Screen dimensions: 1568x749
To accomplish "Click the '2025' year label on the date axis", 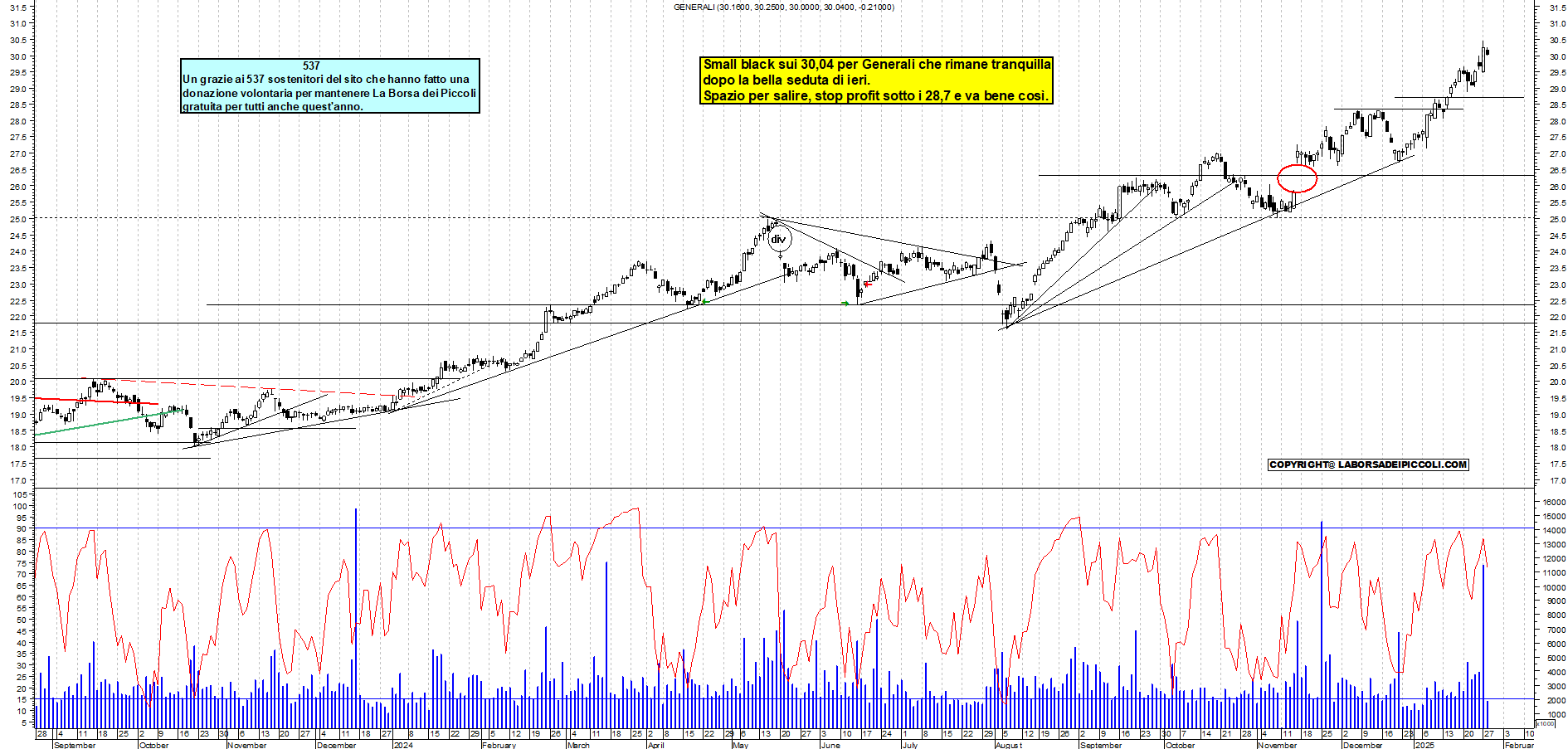I will (1424, 745).
